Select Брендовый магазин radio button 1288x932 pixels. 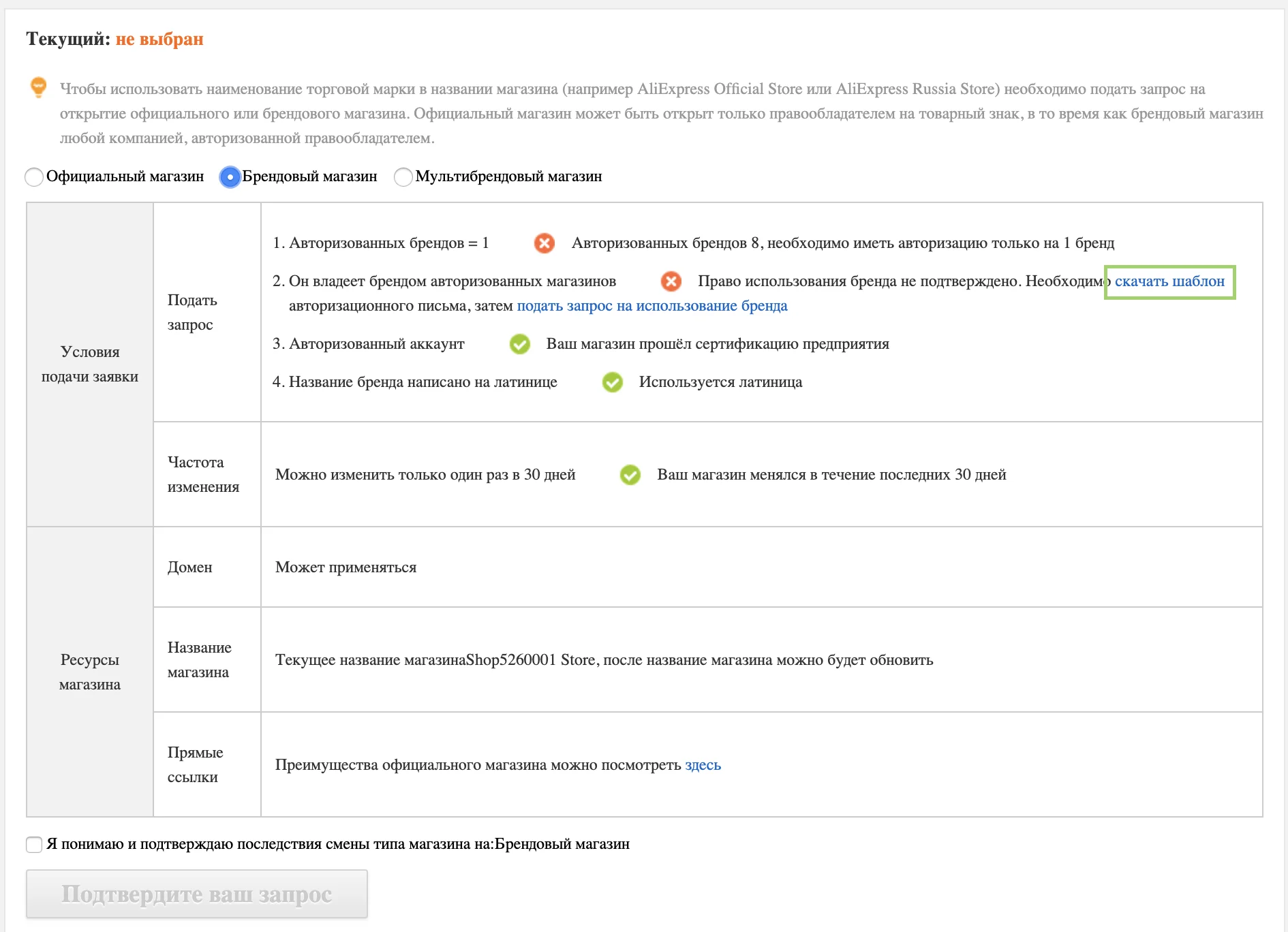(230, 177)
